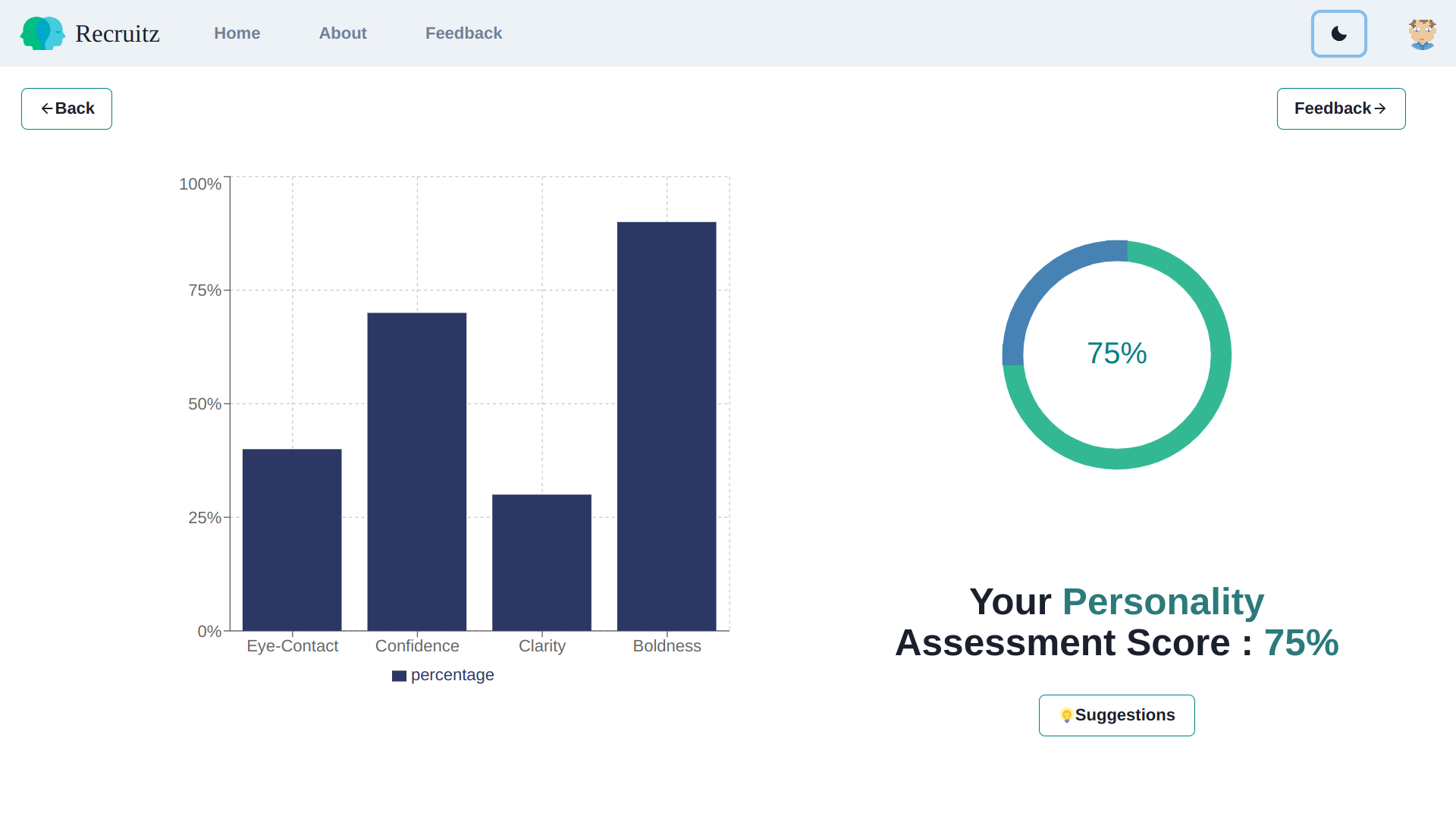This screenshot has width=1456, height=819.
Task: Toggle dark mode with moon icon
Action: point(1338,33)
